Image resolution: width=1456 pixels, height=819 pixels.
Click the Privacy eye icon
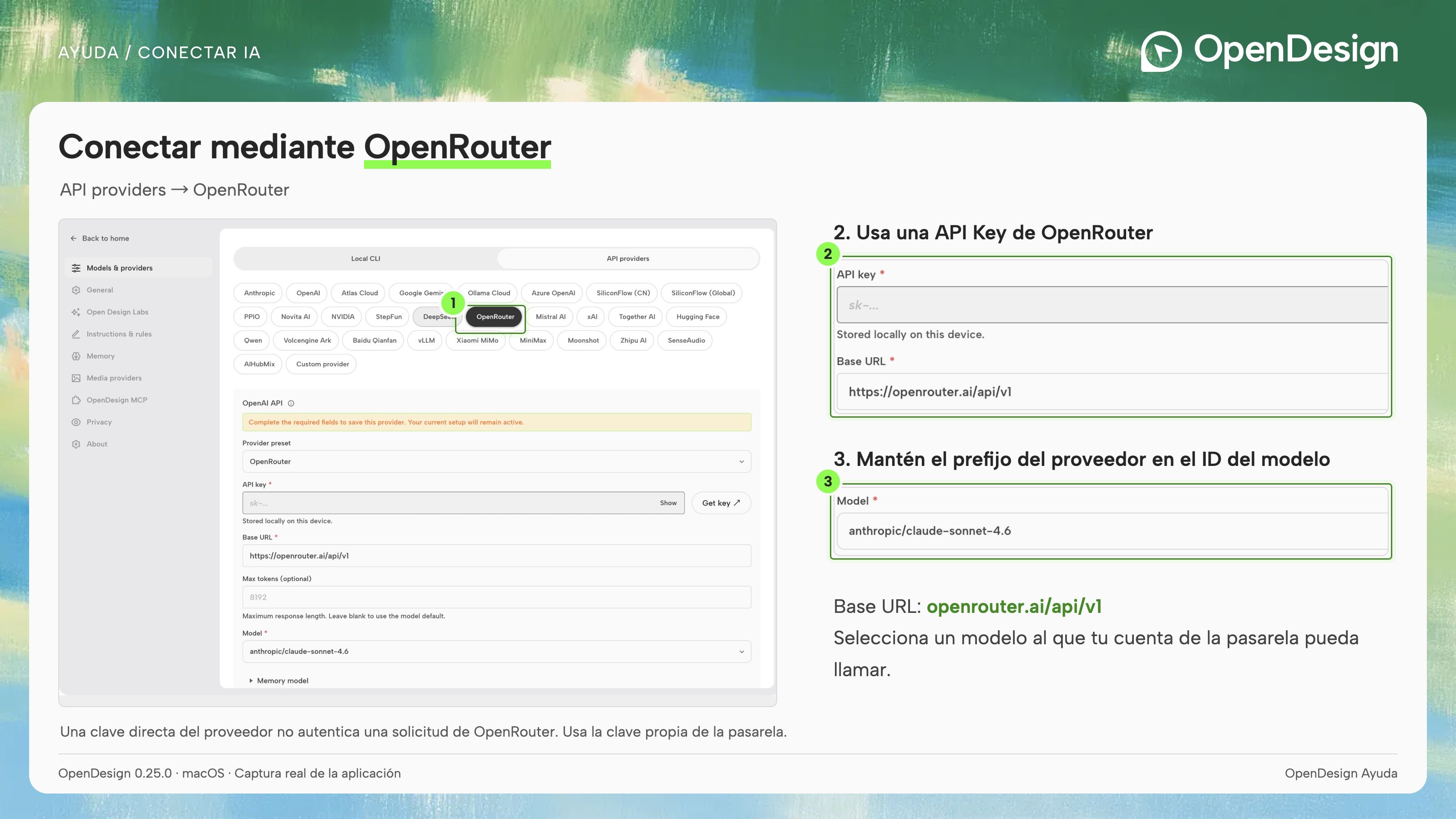(76, 422)
